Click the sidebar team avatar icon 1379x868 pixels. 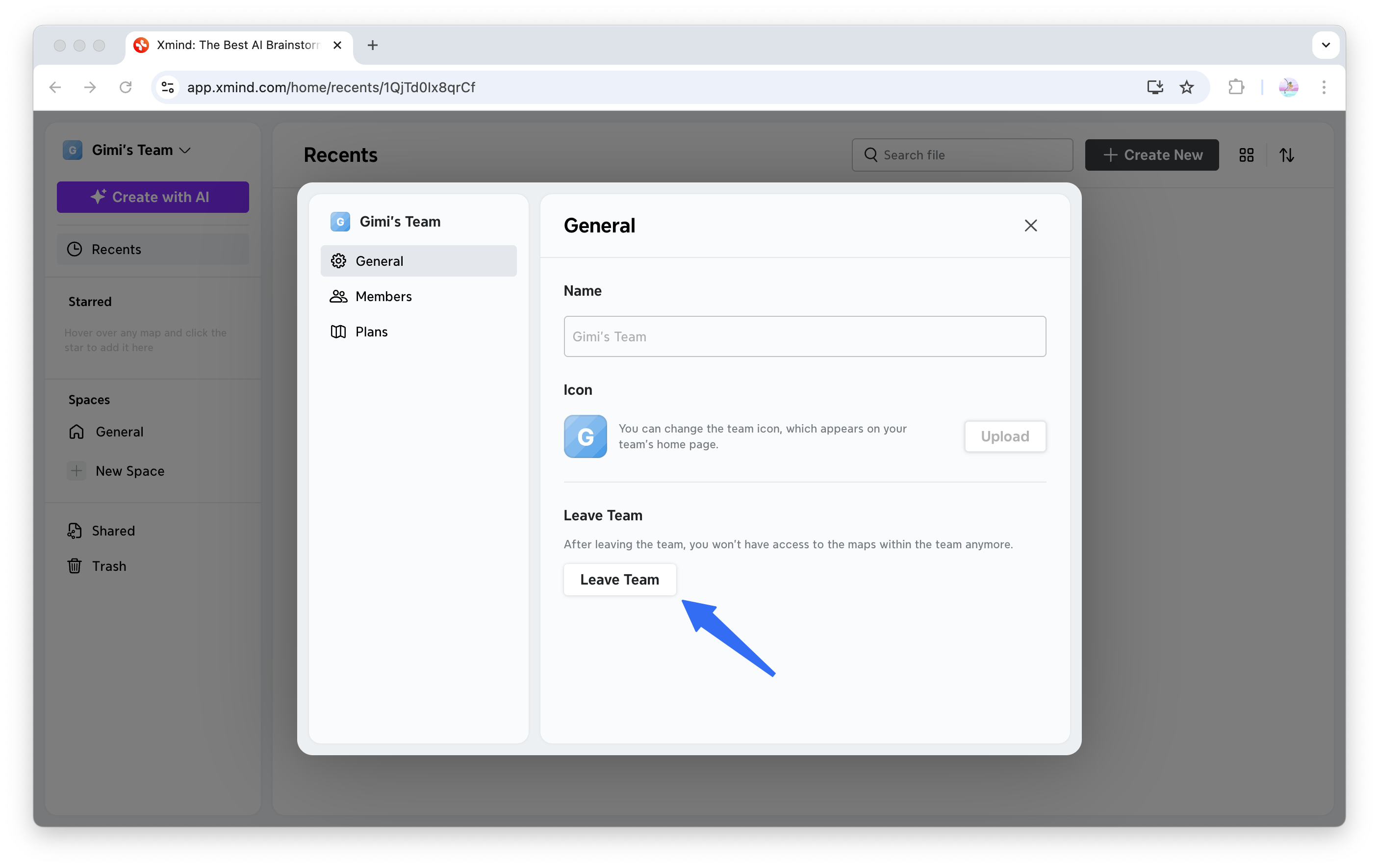(73, 150)
